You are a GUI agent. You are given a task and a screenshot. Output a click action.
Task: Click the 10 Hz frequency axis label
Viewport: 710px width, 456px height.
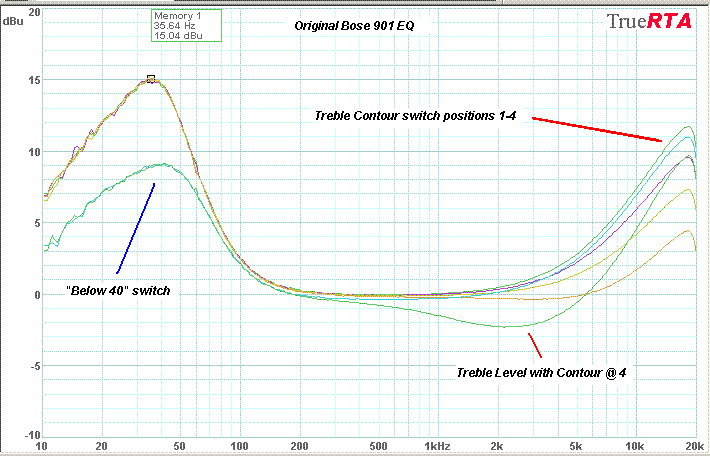click(x=41, y=446)
